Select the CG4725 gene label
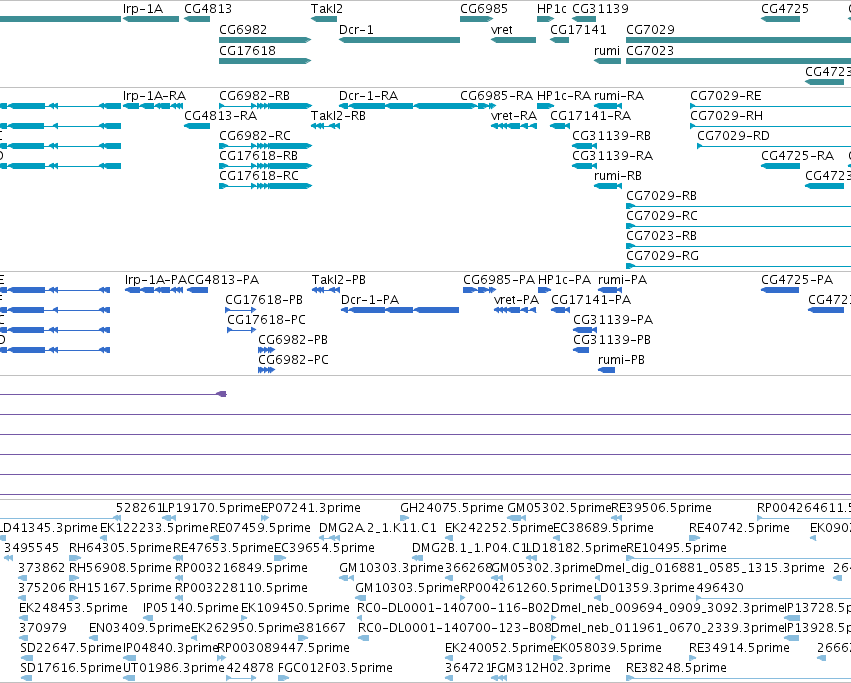This screenshot has width=851, height=683. [785, 9]
